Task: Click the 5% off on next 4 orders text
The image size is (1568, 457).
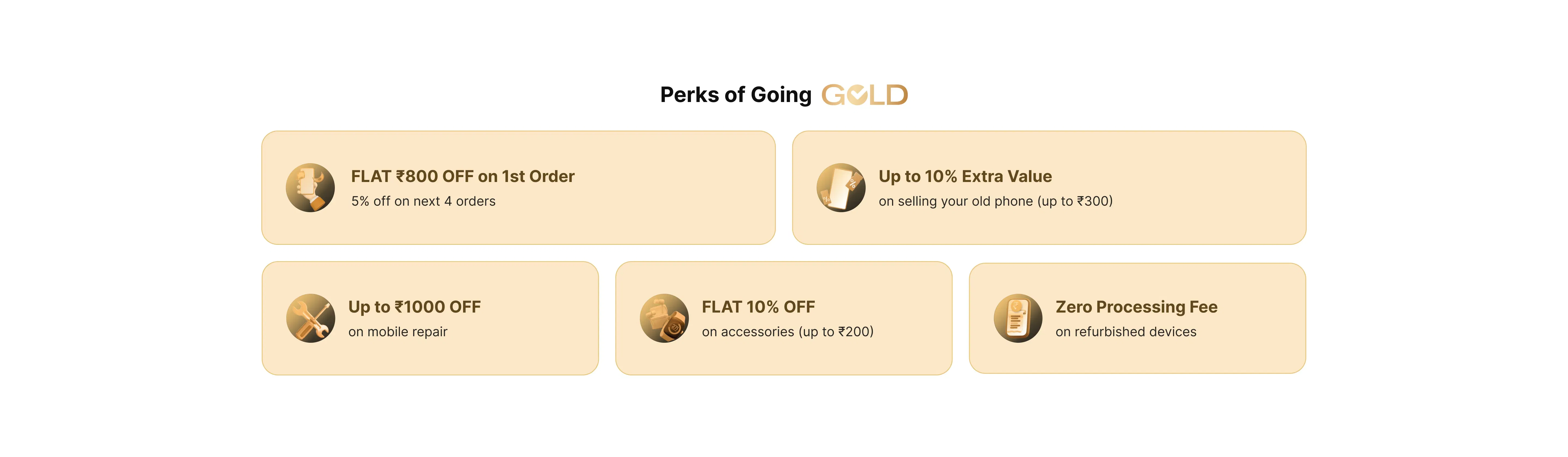Action: pyautogui.click(x=423, y=201)
